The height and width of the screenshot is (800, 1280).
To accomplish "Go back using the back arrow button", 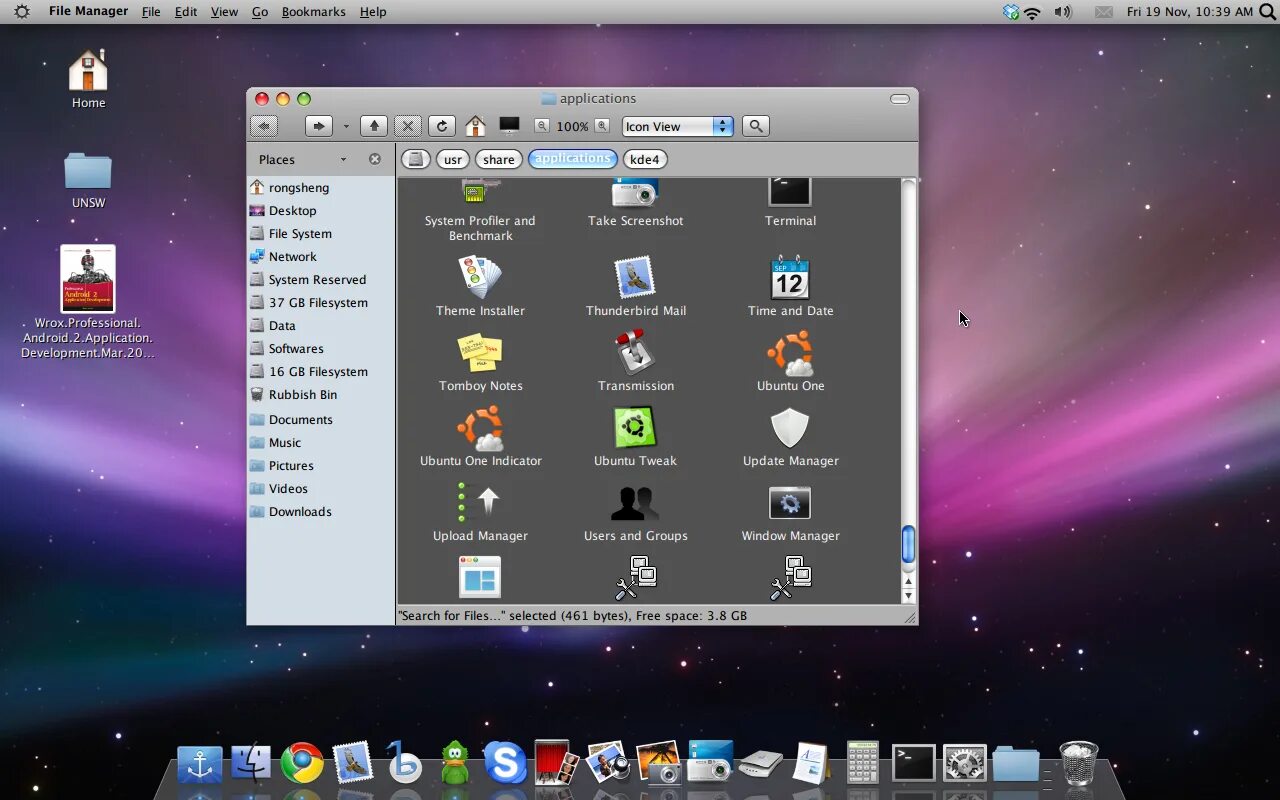I will click(264, 126).
